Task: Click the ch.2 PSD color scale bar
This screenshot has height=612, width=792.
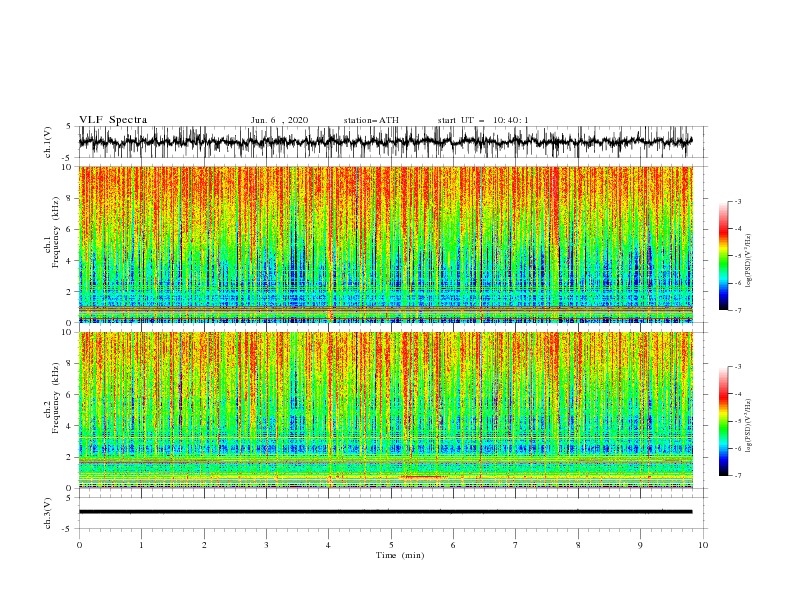Action: click(723, 421)
